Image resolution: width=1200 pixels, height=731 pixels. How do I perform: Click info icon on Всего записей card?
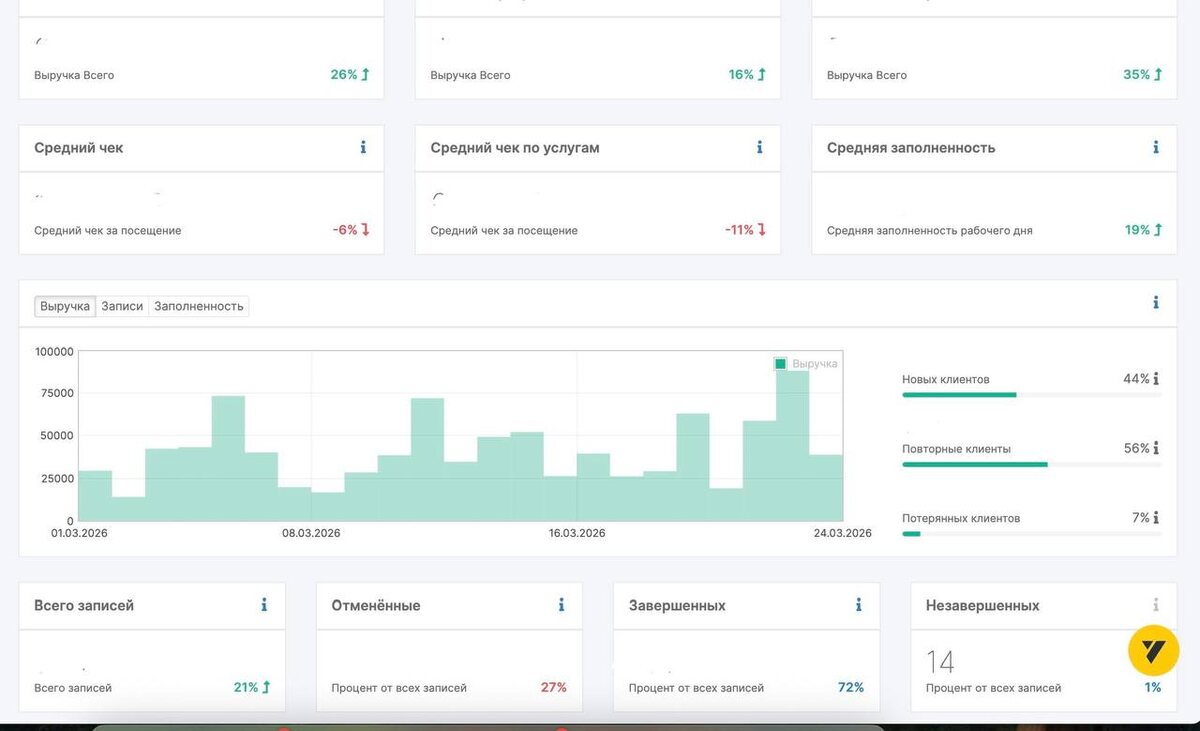[x=264, y=605]
